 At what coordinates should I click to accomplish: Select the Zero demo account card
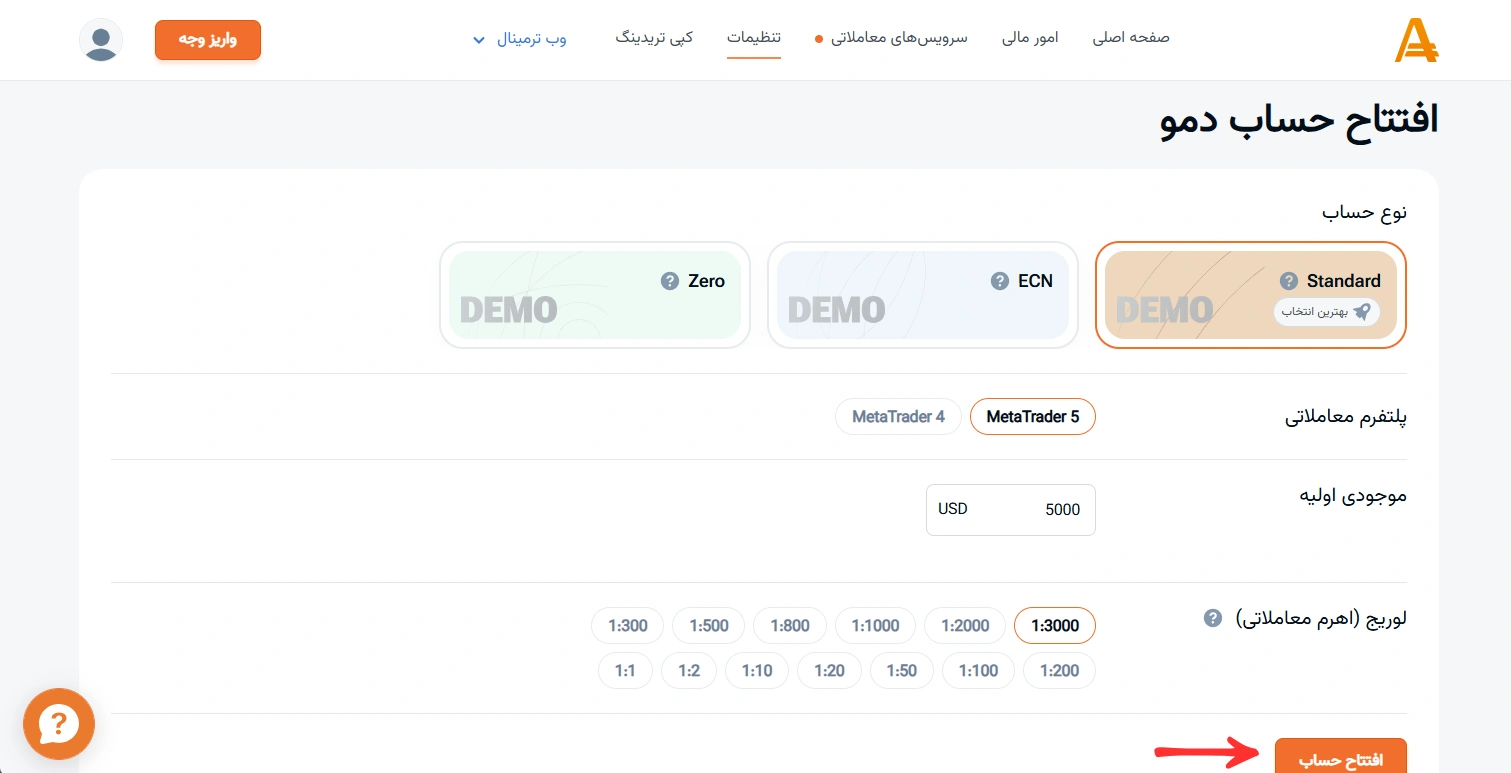[x=595, y=295]
